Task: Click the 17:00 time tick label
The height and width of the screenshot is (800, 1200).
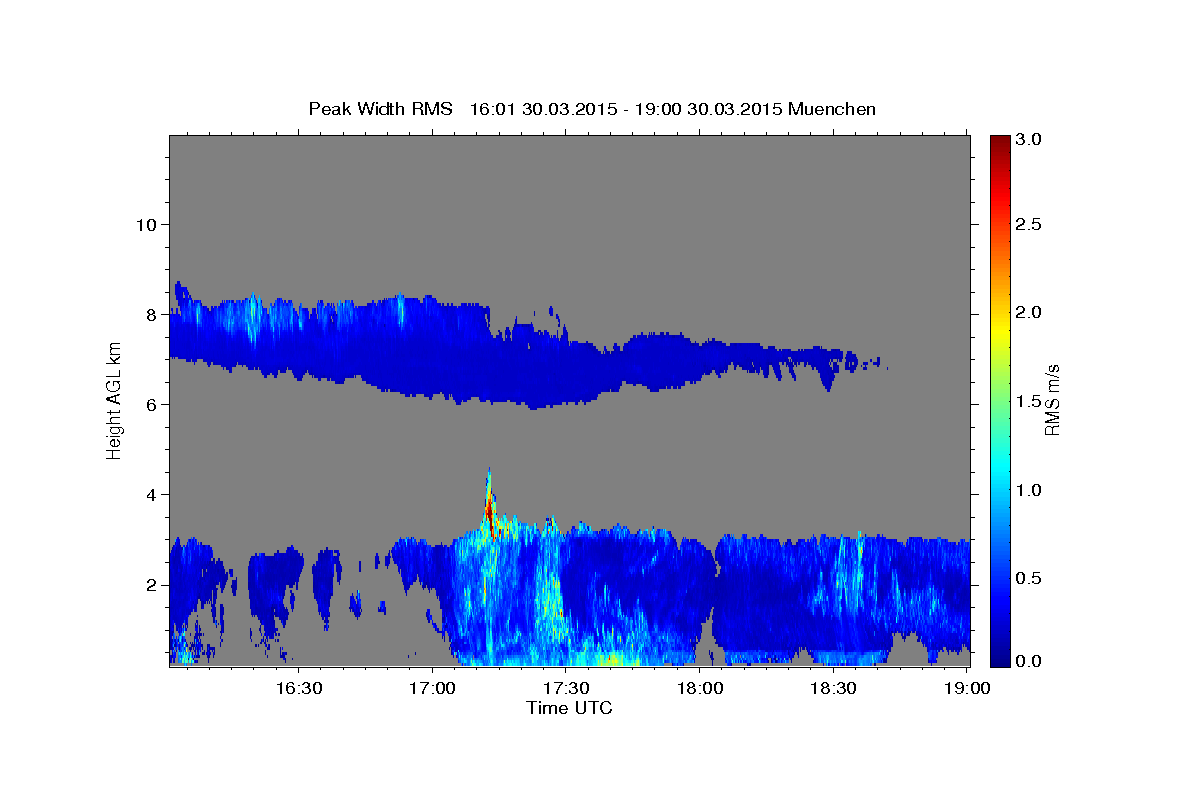Action: point(432,688)
